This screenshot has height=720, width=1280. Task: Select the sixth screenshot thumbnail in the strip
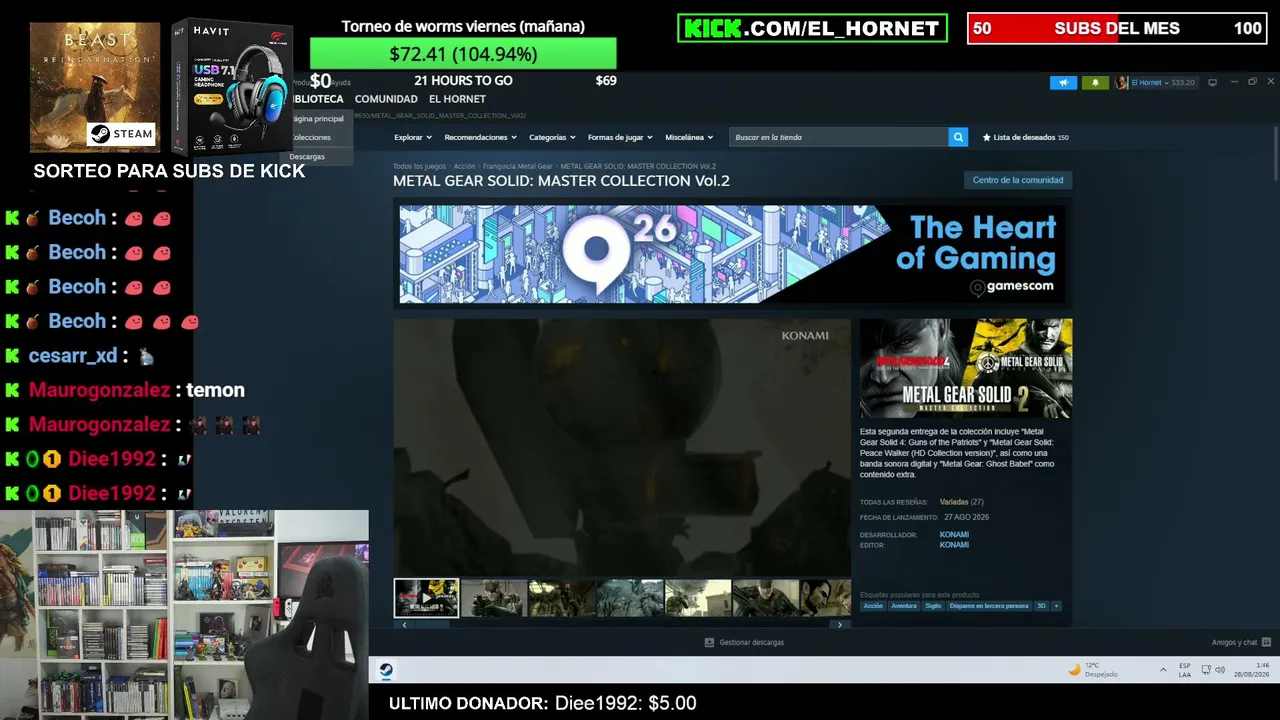tap(766, 598)
